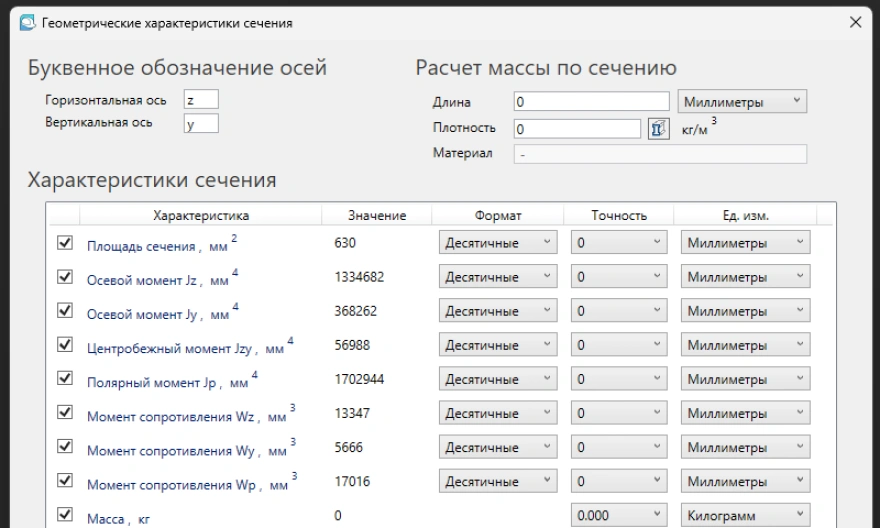This screenshot has height=528, width=880.
Task: Open format dropdown for Площадь сечения
Action: pos(498,243)
